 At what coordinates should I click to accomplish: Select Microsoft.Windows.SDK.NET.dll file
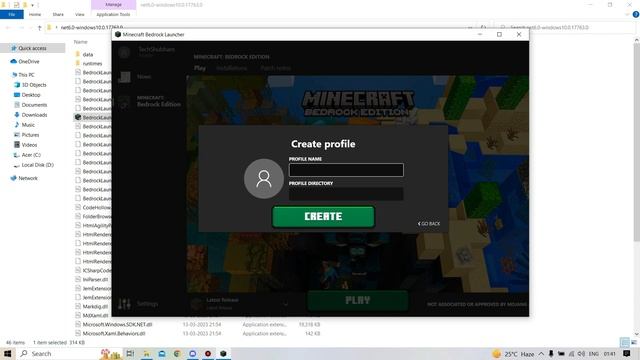click(x=117, y=324)
